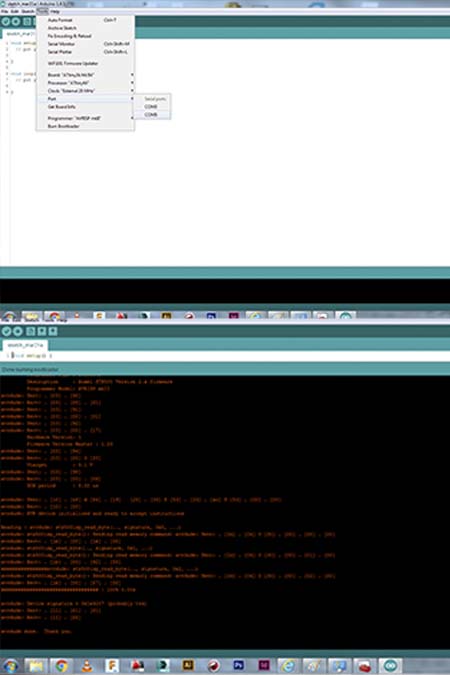
Task: Launch Google Chrome from bottom taskbar
Action: point(62,666)
